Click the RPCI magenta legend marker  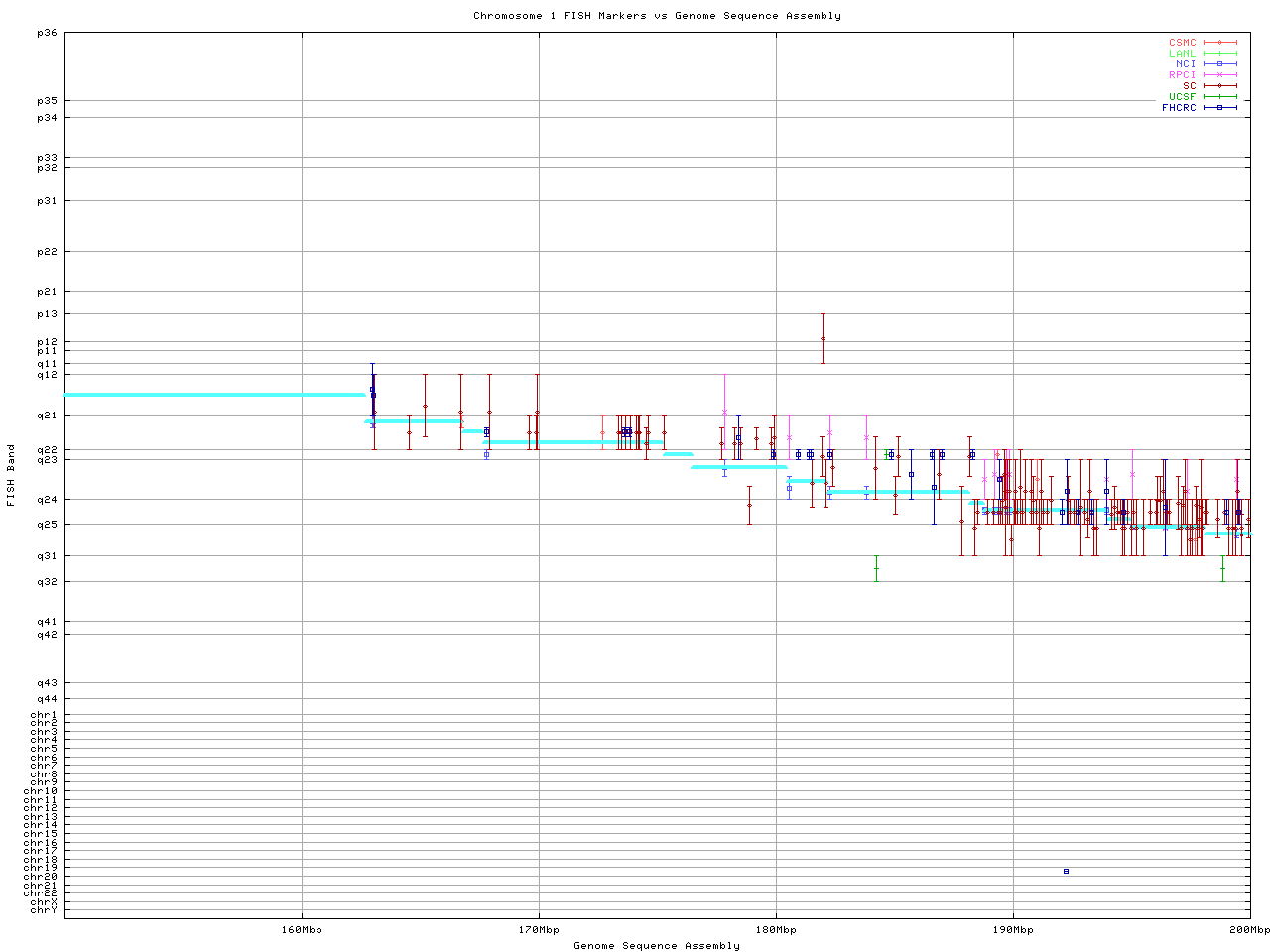[x=1219, y=75]
